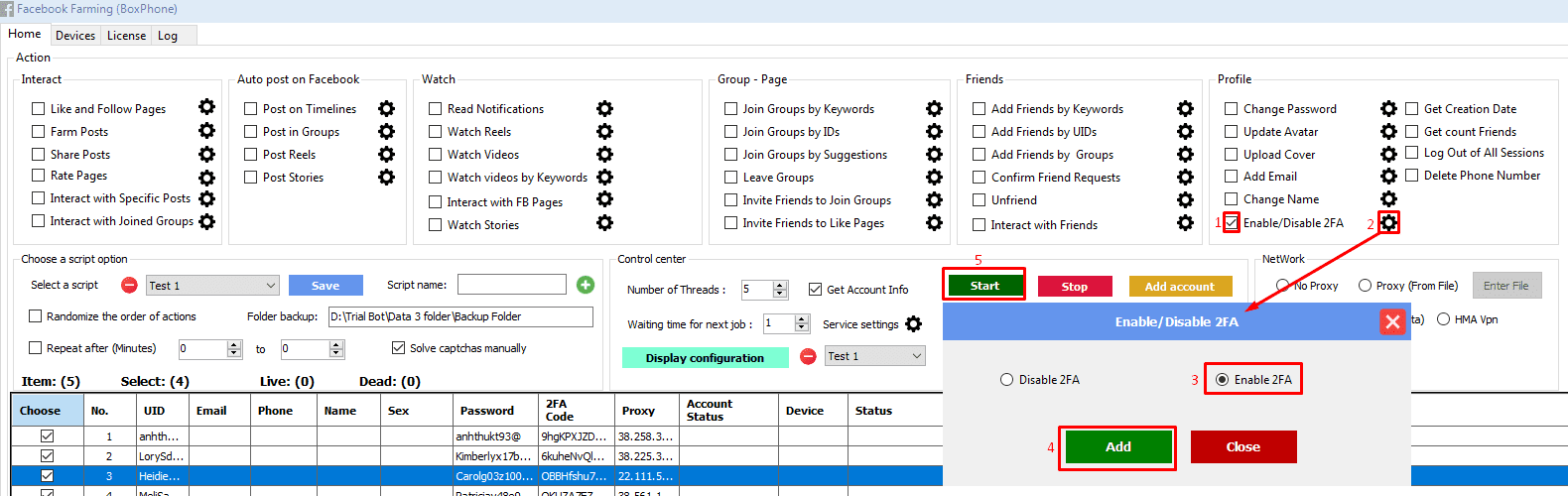Tick the Unfriend checkbox
This screenshot has height=496, width=1568.
[979, 200]
